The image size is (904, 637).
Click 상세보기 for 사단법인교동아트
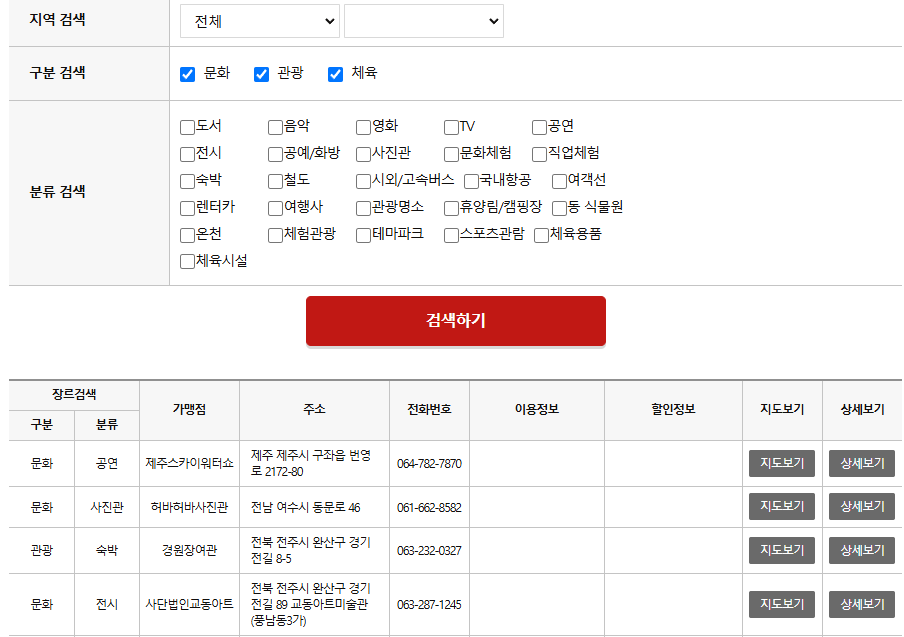(860, 604)
